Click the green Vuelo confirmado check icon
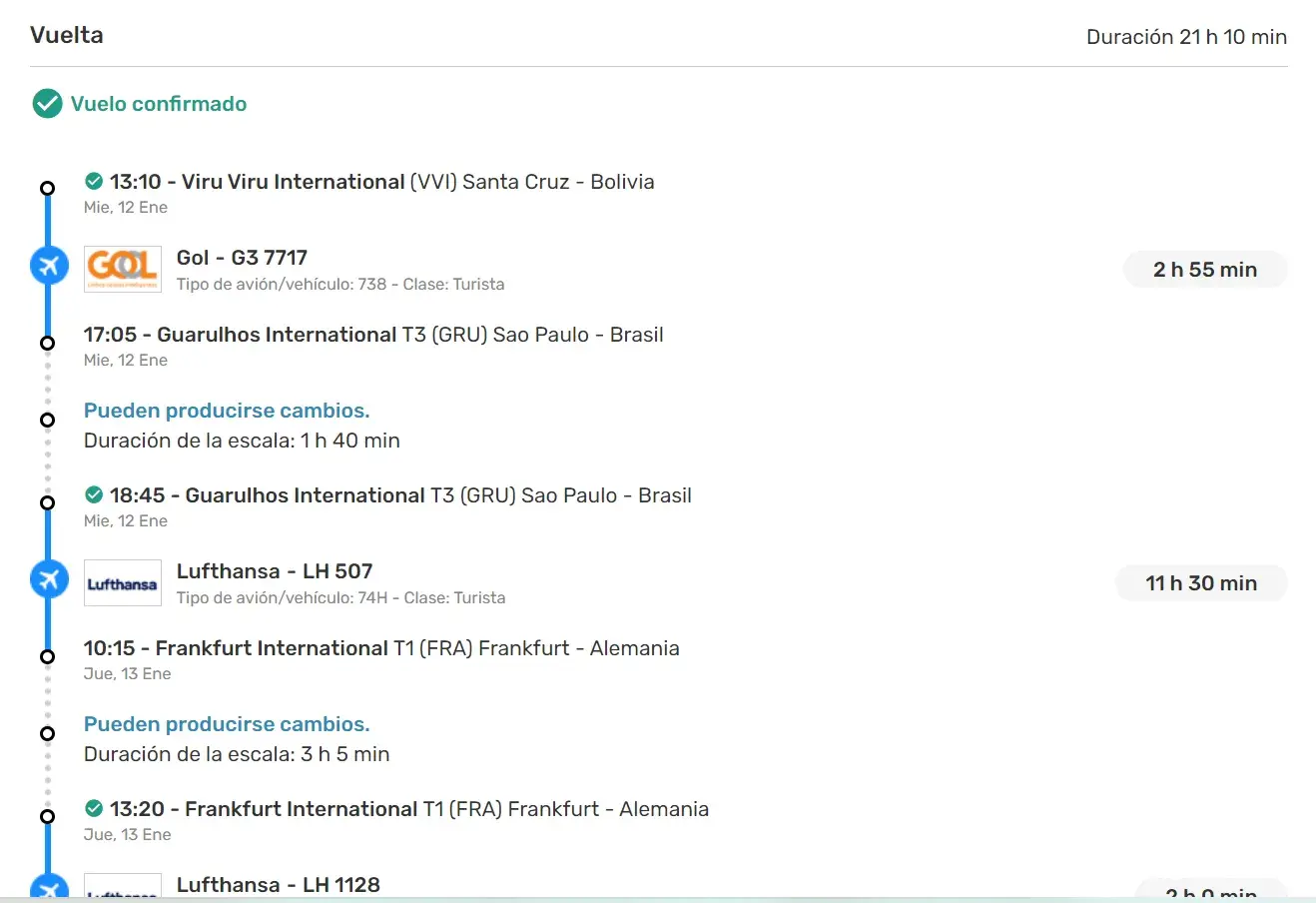The width and height of the screenshot is (1316, 903). click(47, 104)
